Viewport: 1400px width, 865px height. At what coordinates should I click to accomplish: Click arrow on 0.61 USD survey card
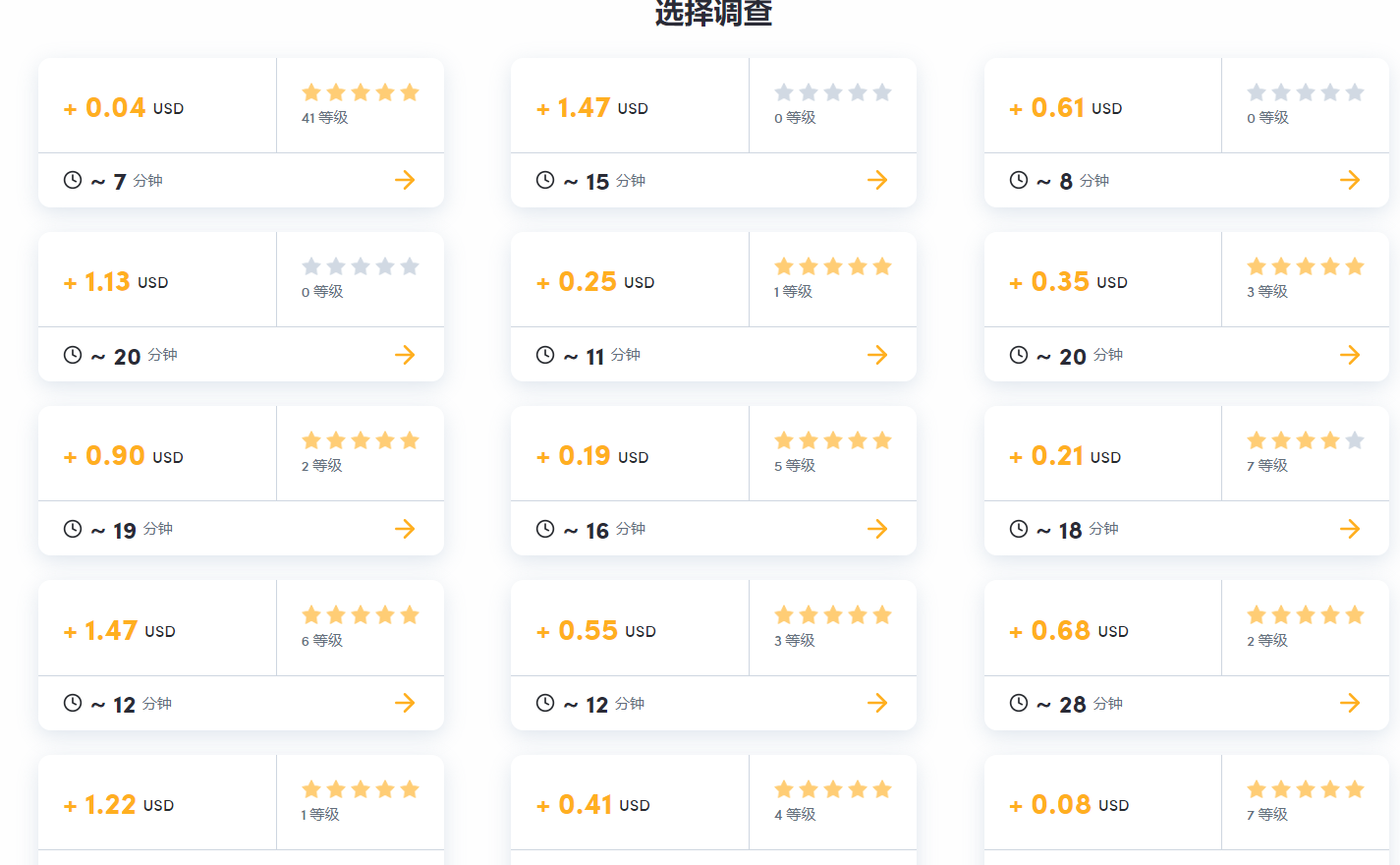(1350, 180)
